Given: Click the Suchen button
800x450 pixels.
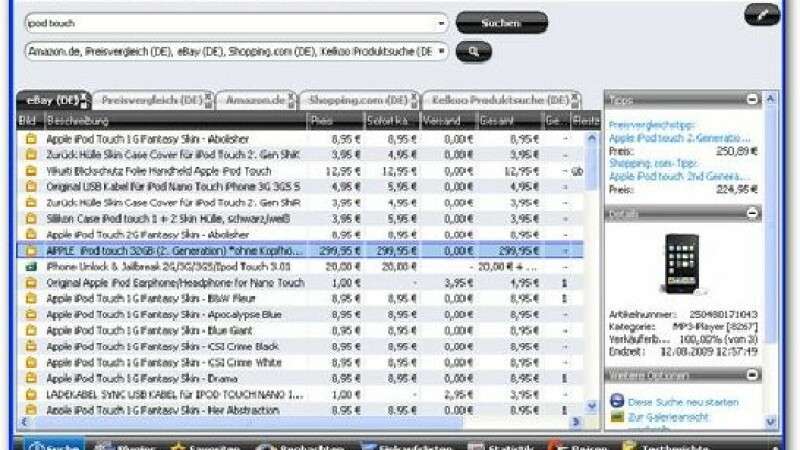Looking at the screenshot, I should point(502,23).
